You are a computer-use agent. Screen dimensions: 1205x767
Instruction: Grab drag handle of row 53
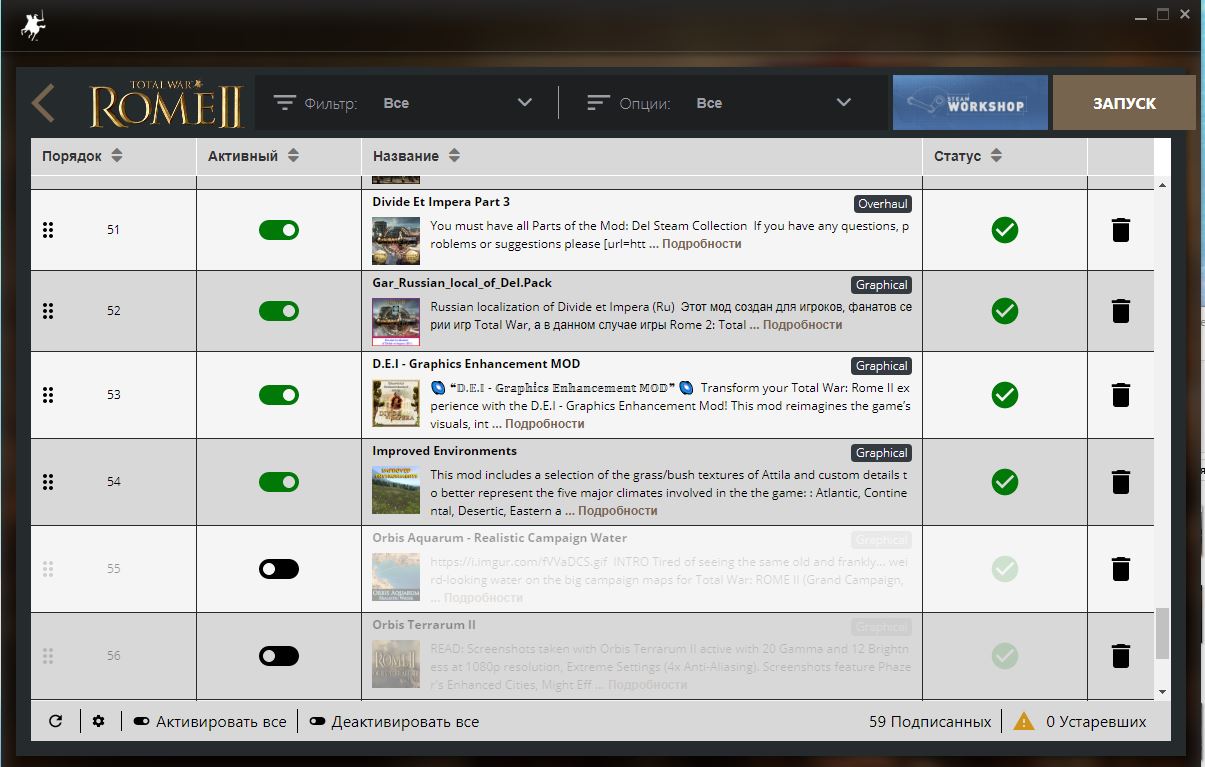48,395
